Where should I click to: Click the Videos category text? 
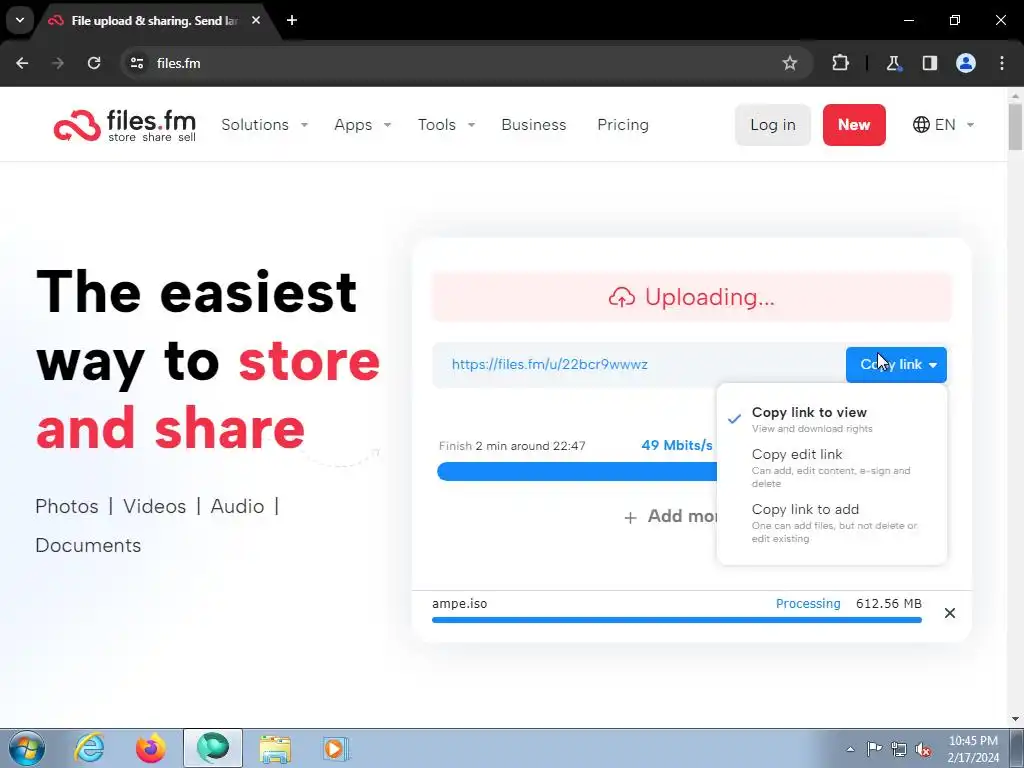pos(155,506)
